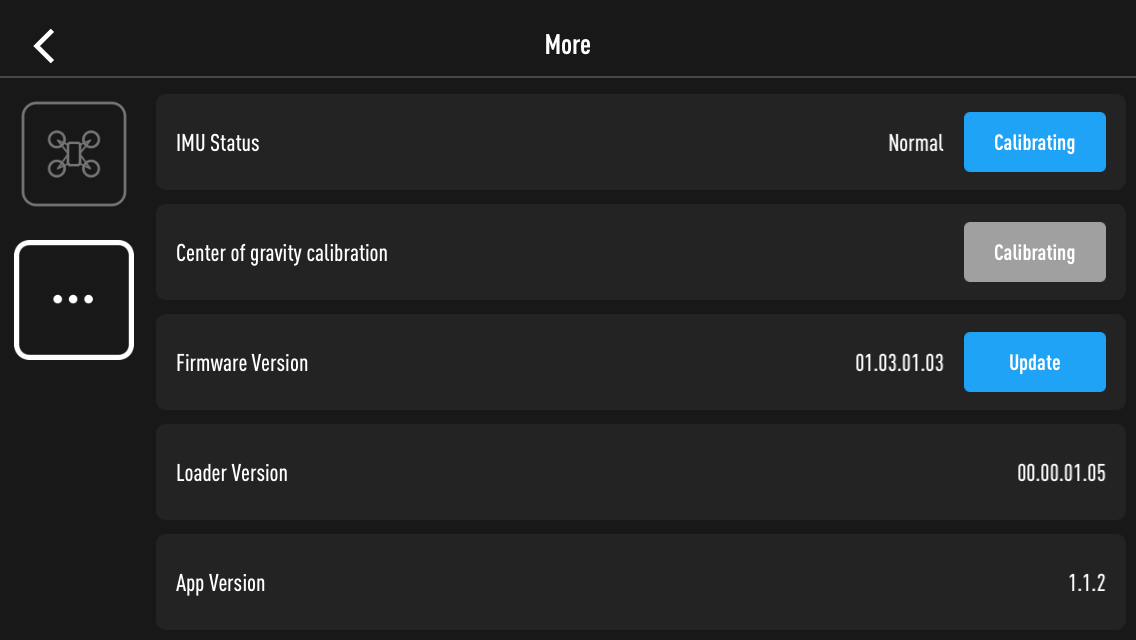Click the Loader Version label

[232, 473]
